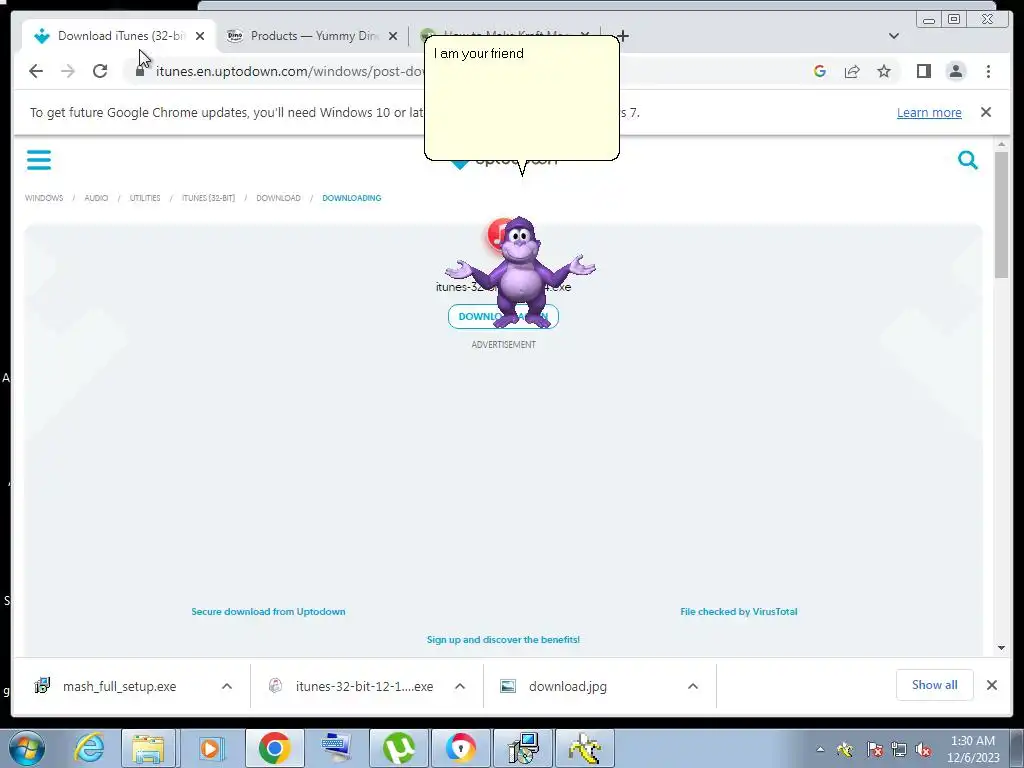The height and width of the screenshot is (768, 1024).
Task: Show hidden tray icons arrow
Action: pyautogui.click(x=820, y=750)
